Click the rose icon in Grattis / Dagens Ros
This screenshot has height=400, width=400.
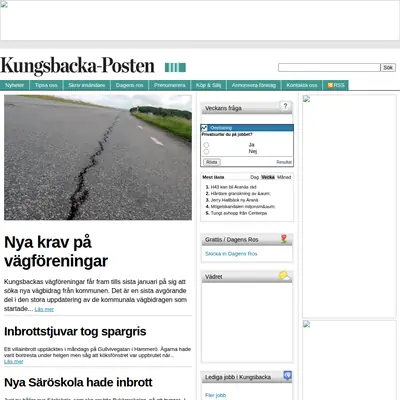point(284,238)
